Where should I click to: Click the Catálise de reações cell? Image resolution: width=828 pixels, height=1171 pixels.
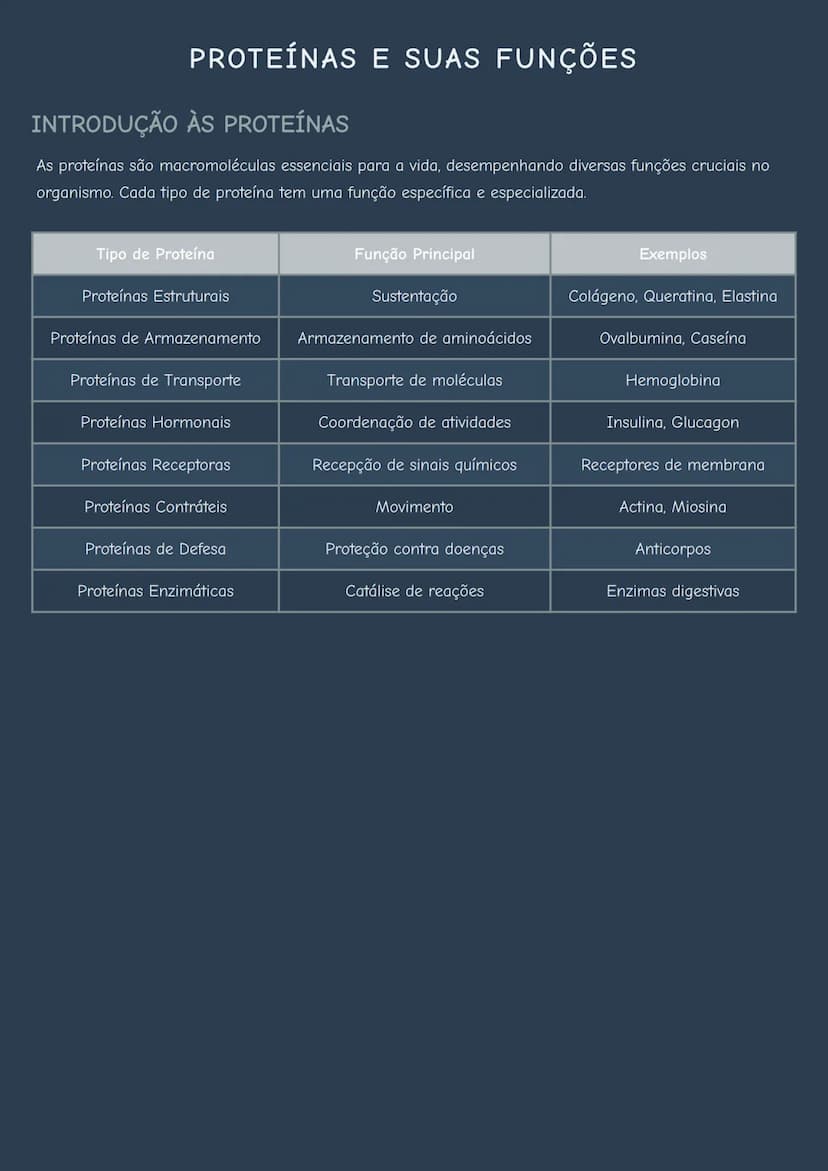coord(414,591)
